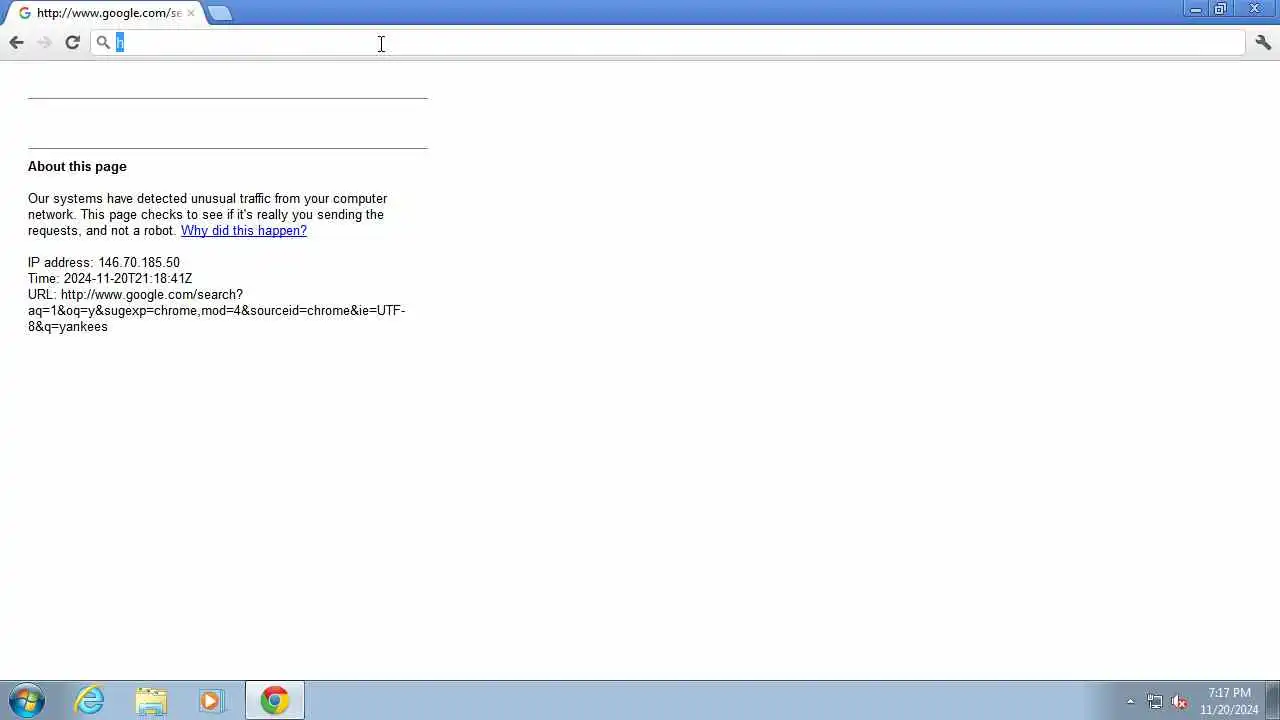The image size is (1280, 720).
Task: Open the 'Why did this happen?' link
Action: (244, 230)
